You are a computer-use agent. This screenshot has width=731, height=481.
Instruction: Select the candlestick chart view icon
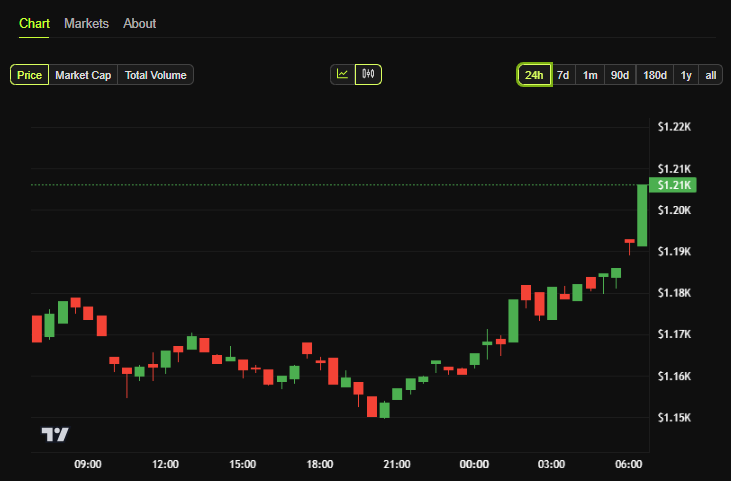(x=368, y=75)
